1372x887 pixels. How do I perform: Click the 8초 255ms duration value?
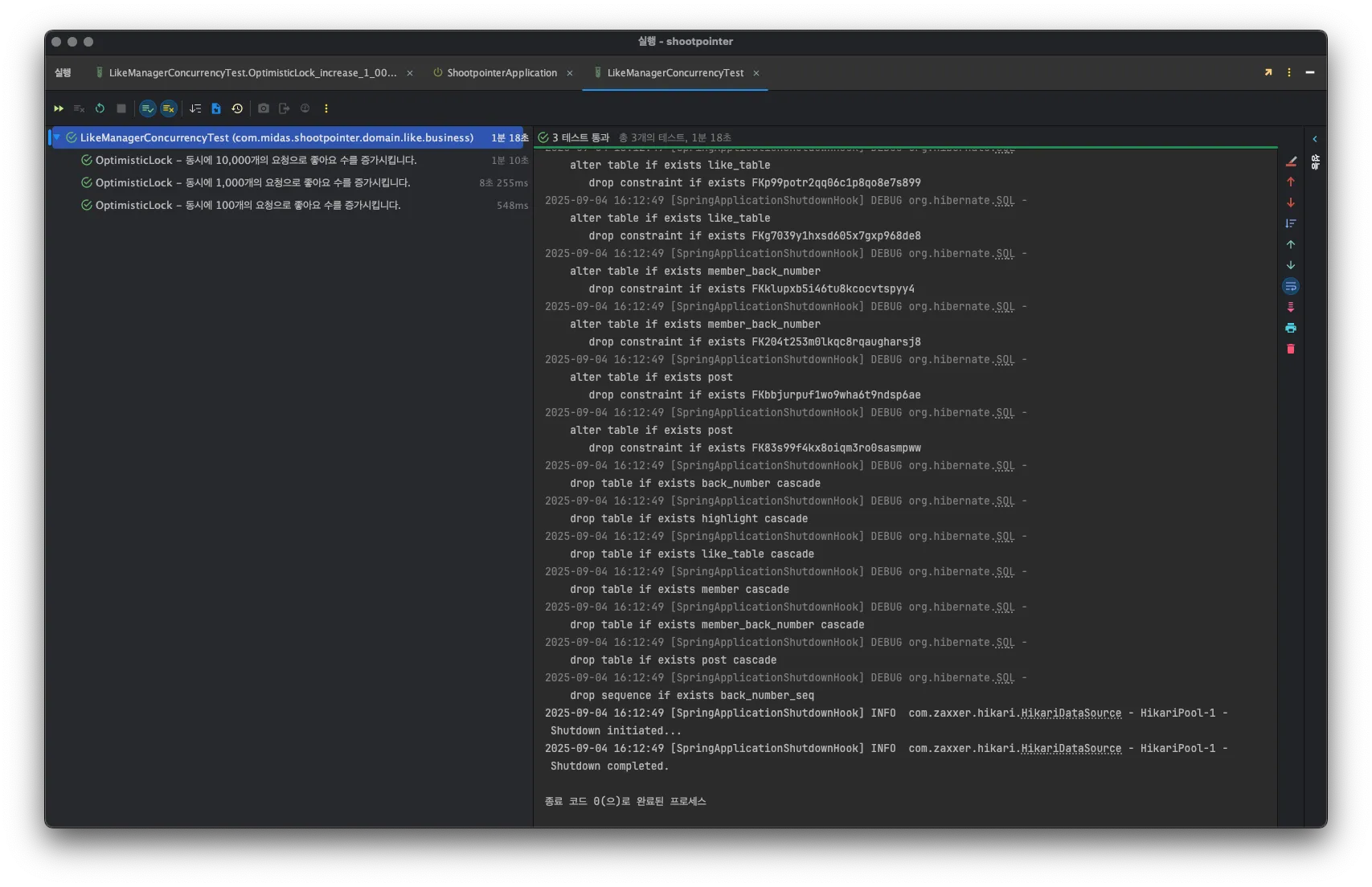(504, 183)
